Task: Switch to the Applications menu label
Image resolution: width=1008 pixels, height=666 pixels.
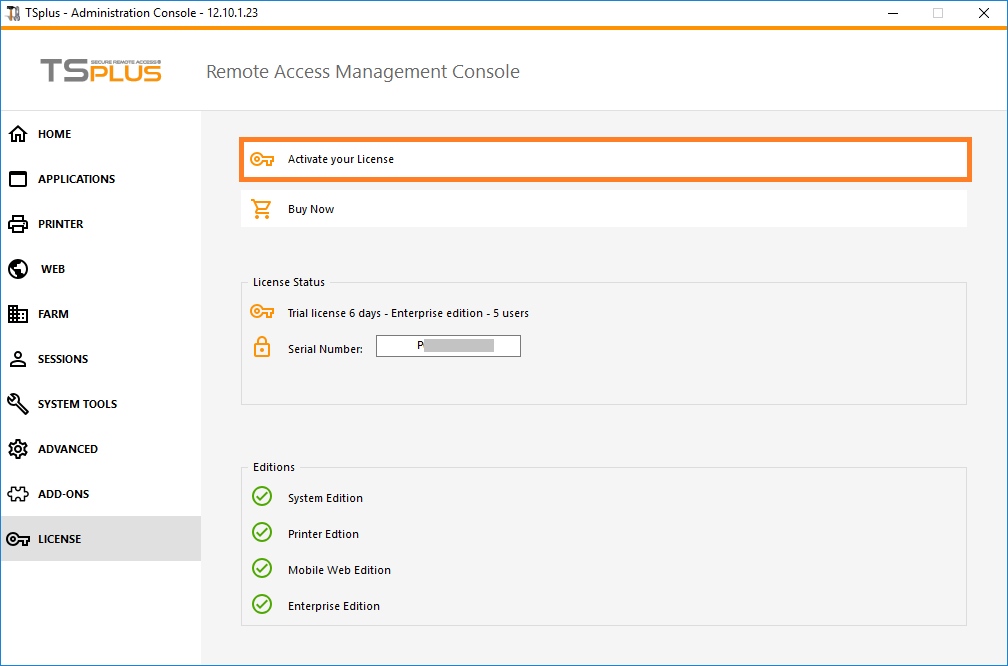Action: click(x=76, y=179)
